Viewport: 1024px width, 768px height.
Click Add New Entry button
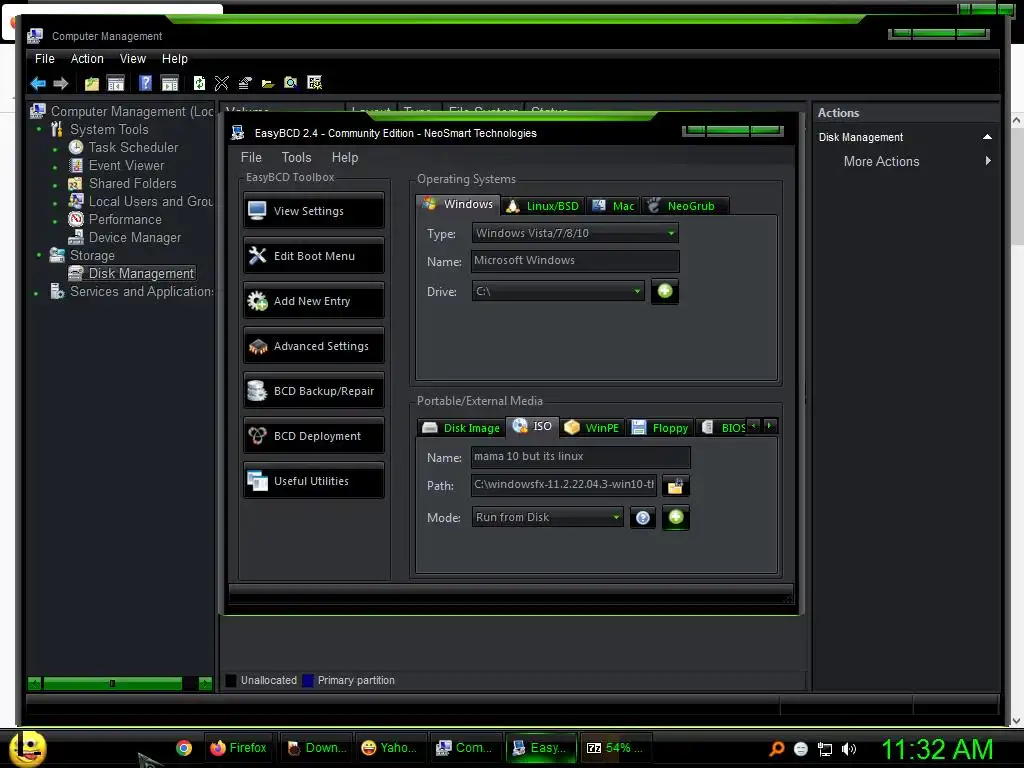click(x=314, y=300)
